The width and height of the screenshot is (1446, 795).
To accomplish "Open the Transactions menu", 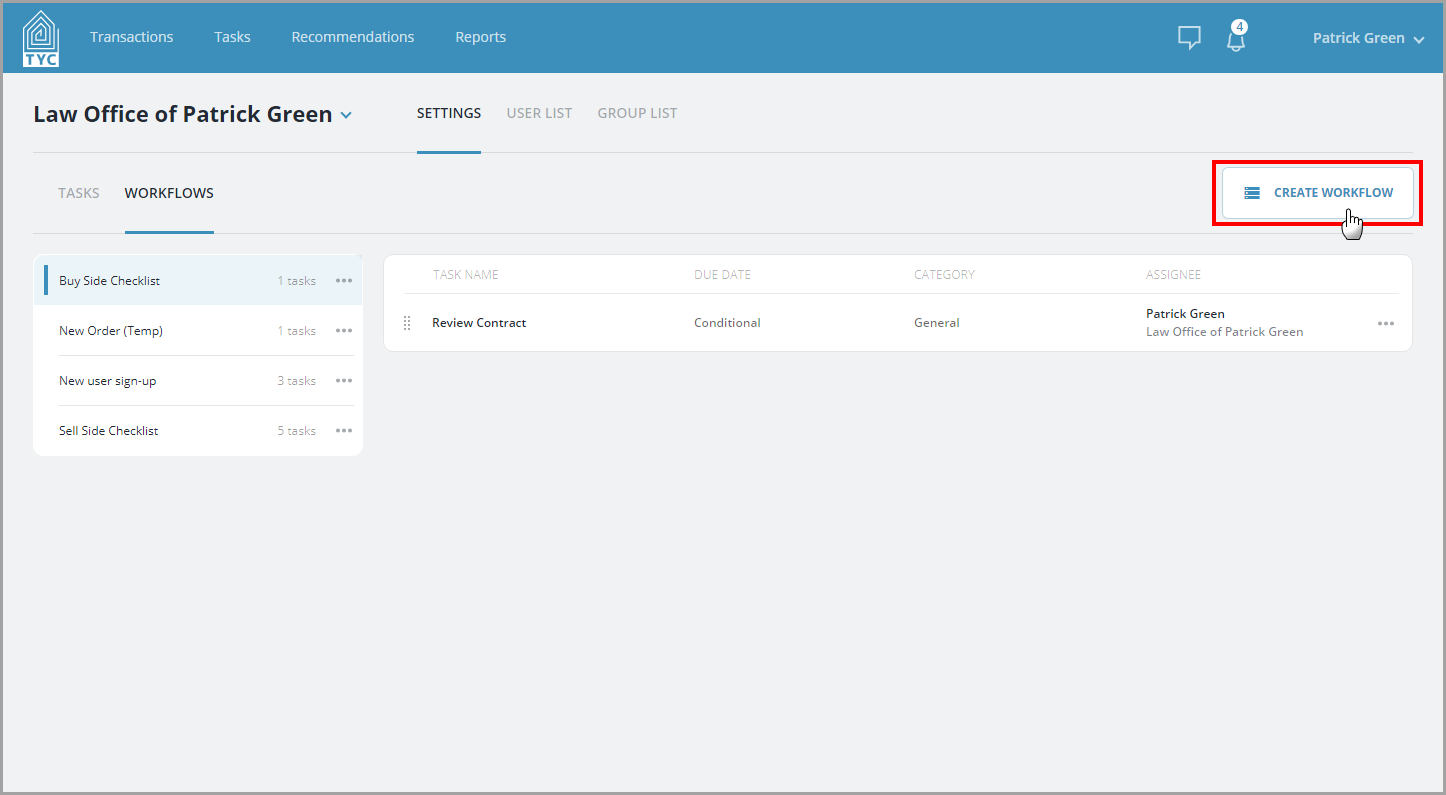I will point(132,37).
